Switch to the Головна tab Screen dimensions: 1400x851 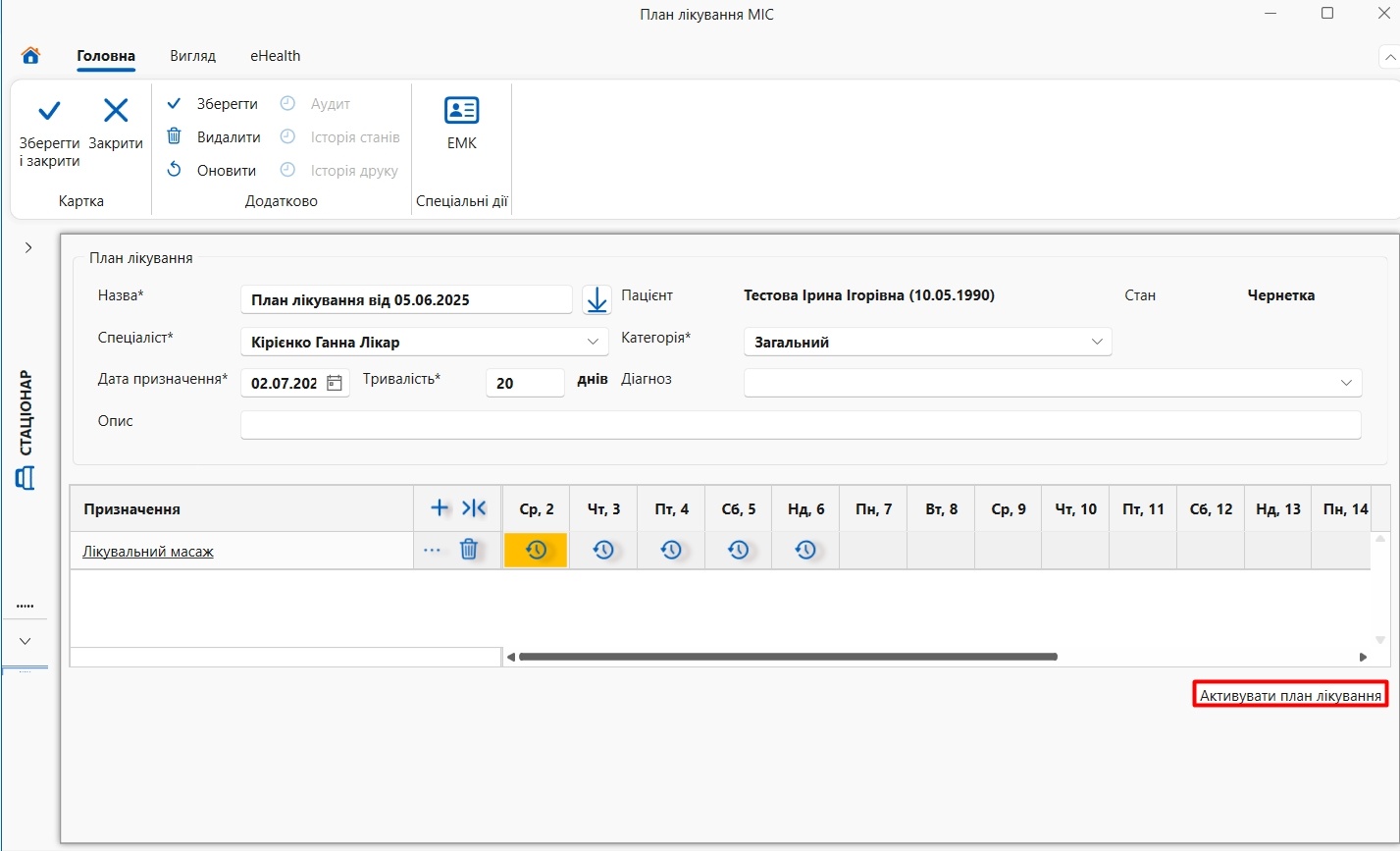[106, 56]
